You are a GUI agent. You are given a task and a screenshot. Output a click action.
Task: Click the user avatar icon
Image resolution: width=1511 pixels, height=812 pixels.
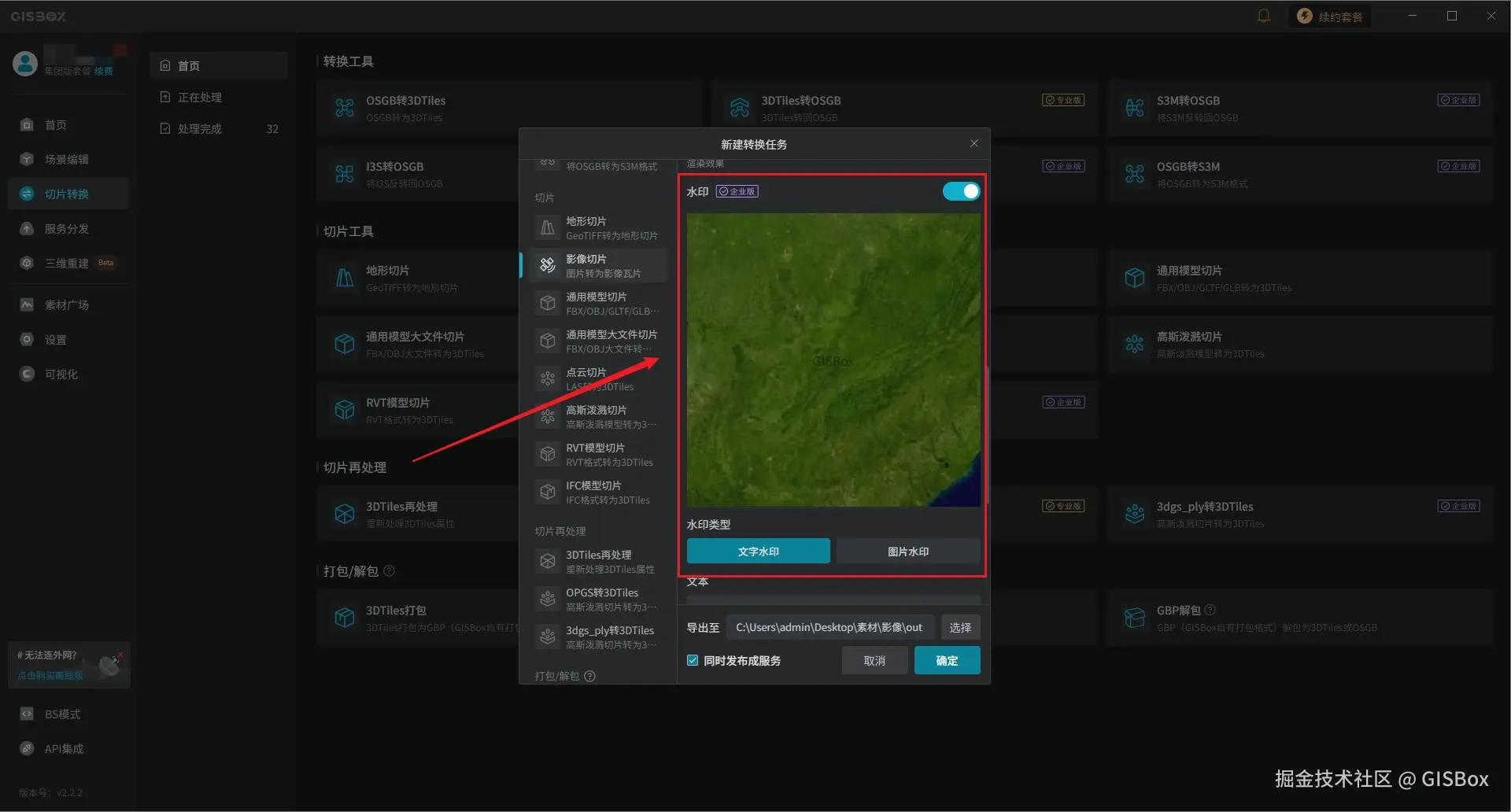(25, 63)
